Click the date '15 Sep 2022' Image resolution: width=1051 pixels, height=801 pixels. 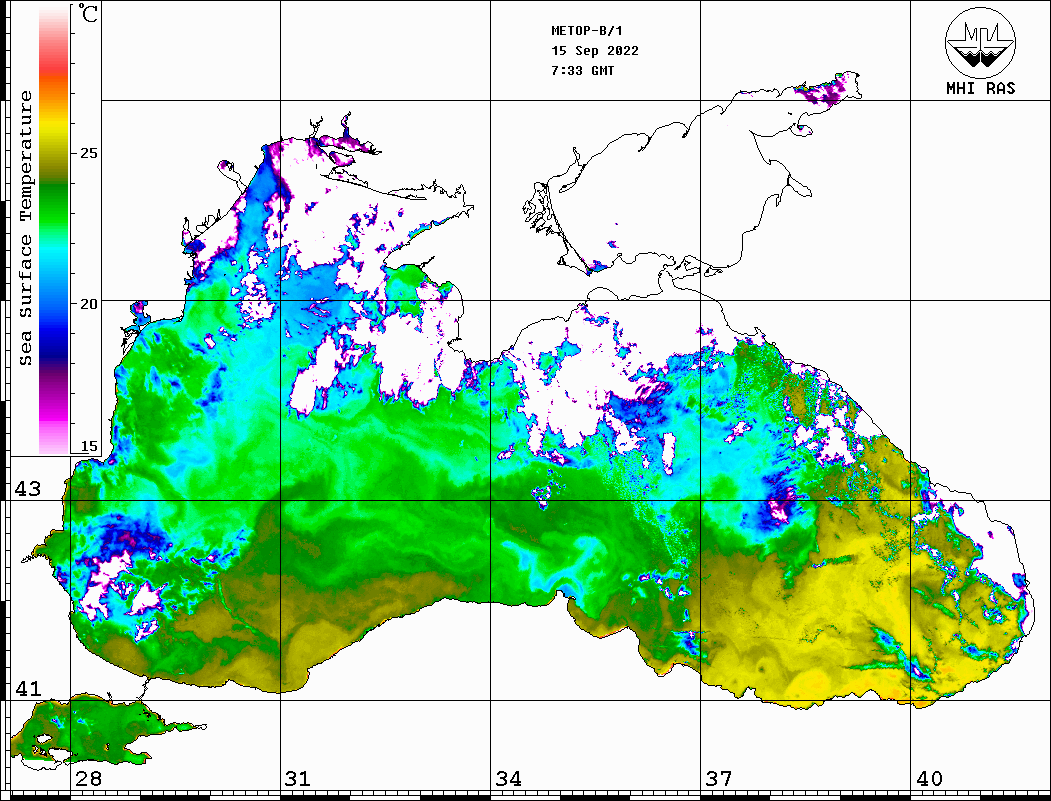click(595, 51)
